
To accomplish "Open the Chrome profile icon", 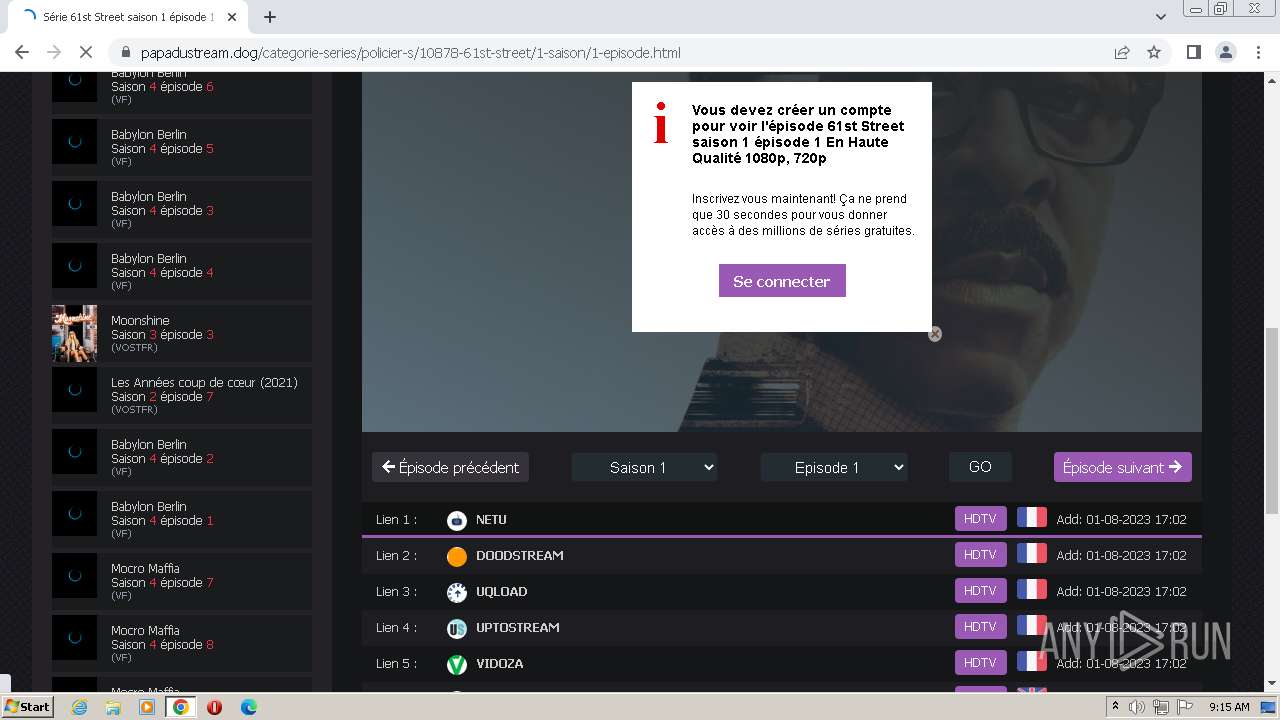I will click(x=1225, y=52).
